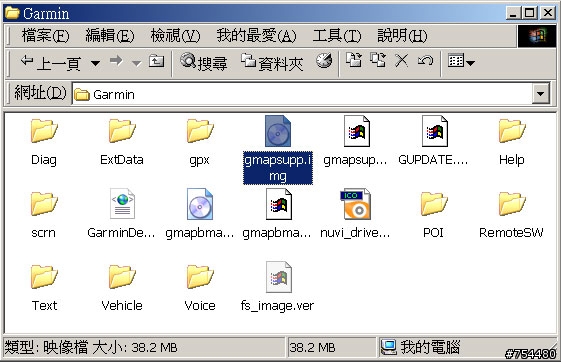Click the Windows logo throbber
561x362 pixels.
(537, 36)
